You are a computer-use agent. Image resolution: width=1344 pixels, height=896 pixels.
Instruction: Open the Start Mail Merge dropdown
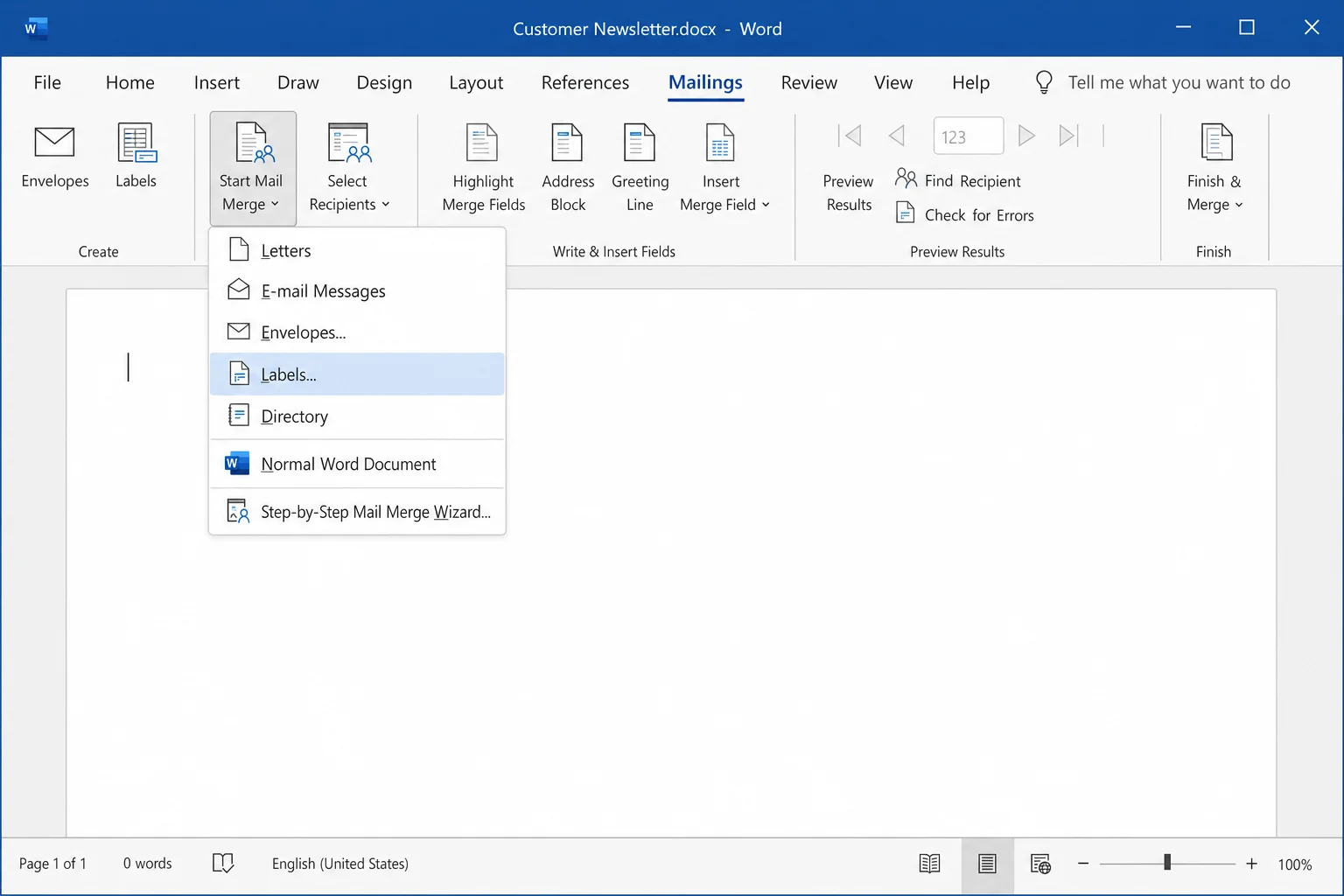[253, 168]
